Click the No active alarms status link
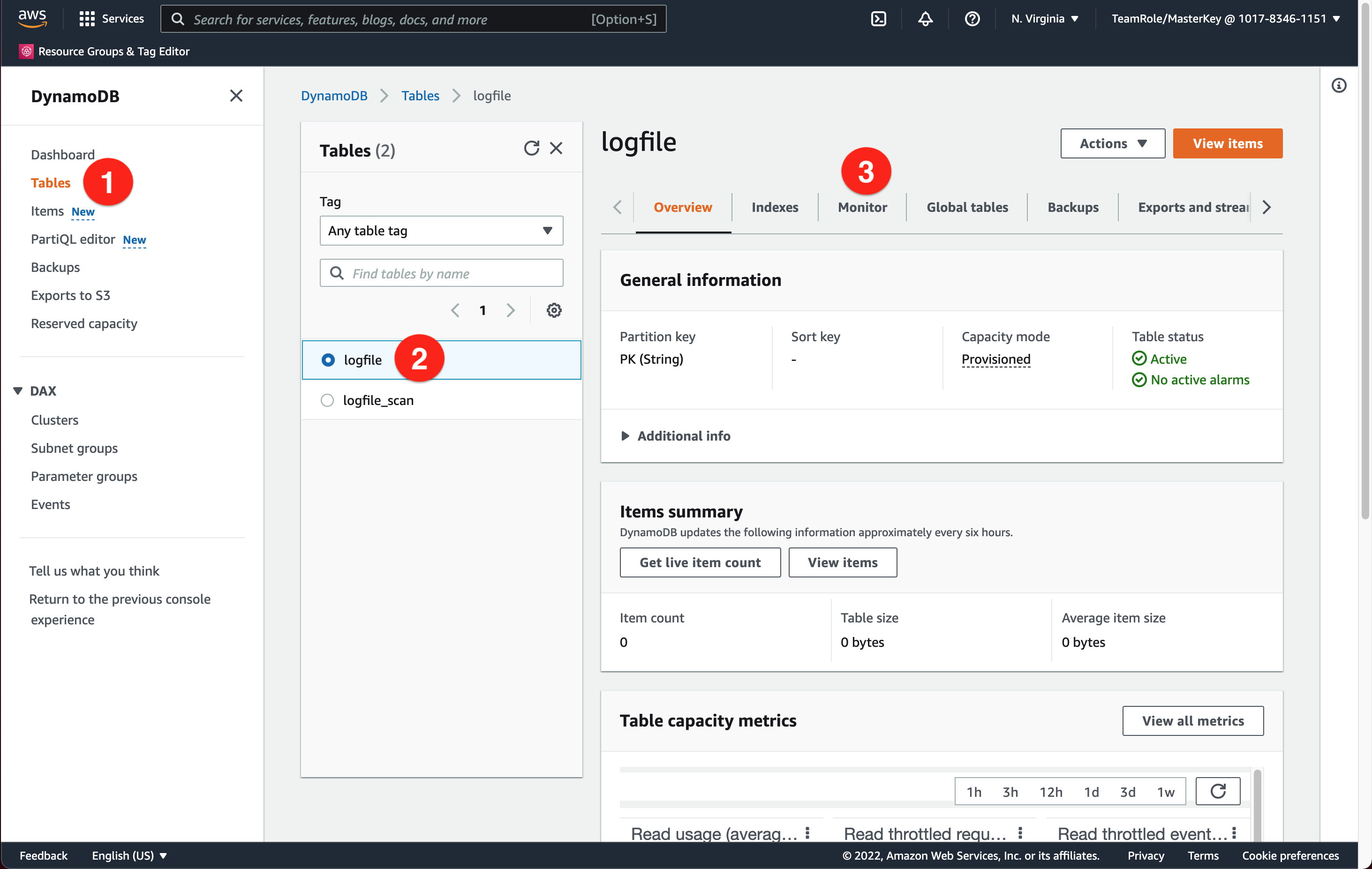 pos(1200,380)
